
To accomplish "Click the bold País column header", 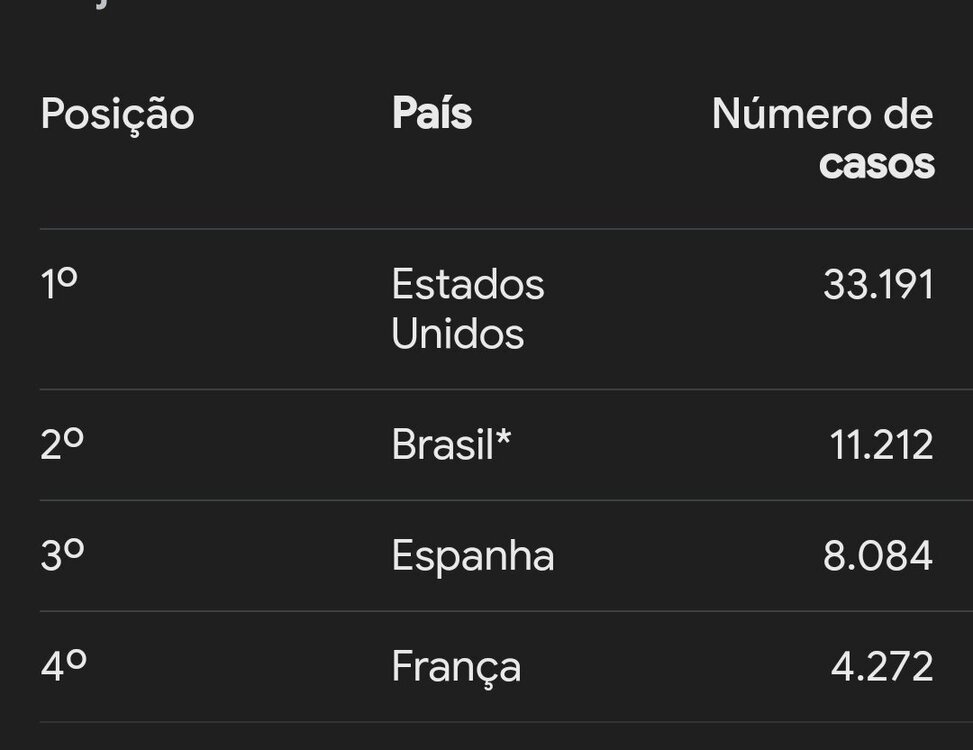I will pyautogui.click(x=431, y=114).
